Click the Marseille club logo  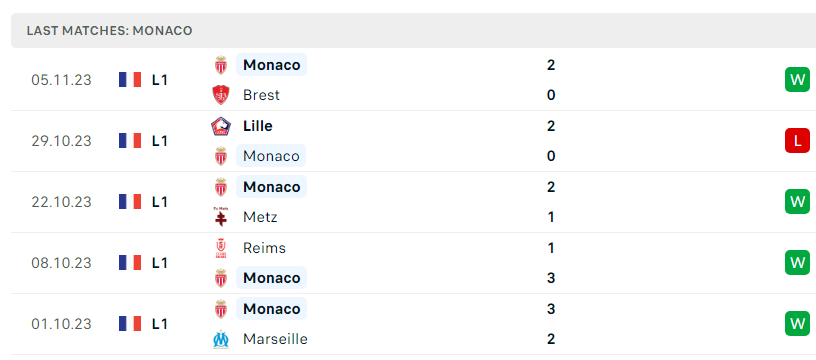pos(221,339)
